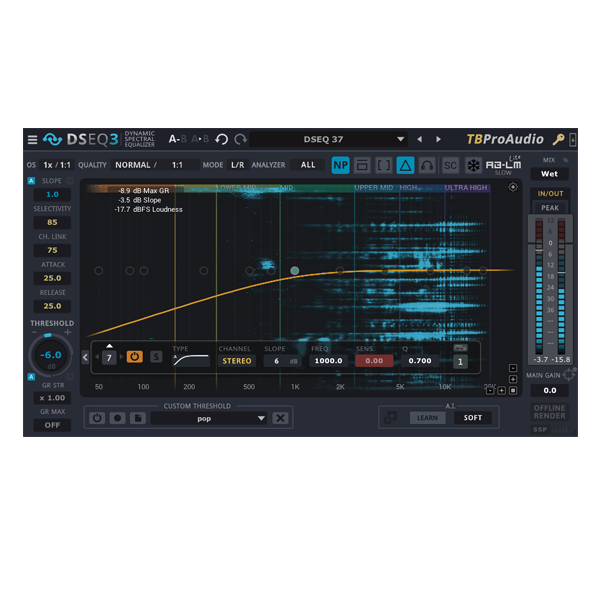Select the highlighted band 7 node on curve
600x600 pixels.
(x=294, y=271)
